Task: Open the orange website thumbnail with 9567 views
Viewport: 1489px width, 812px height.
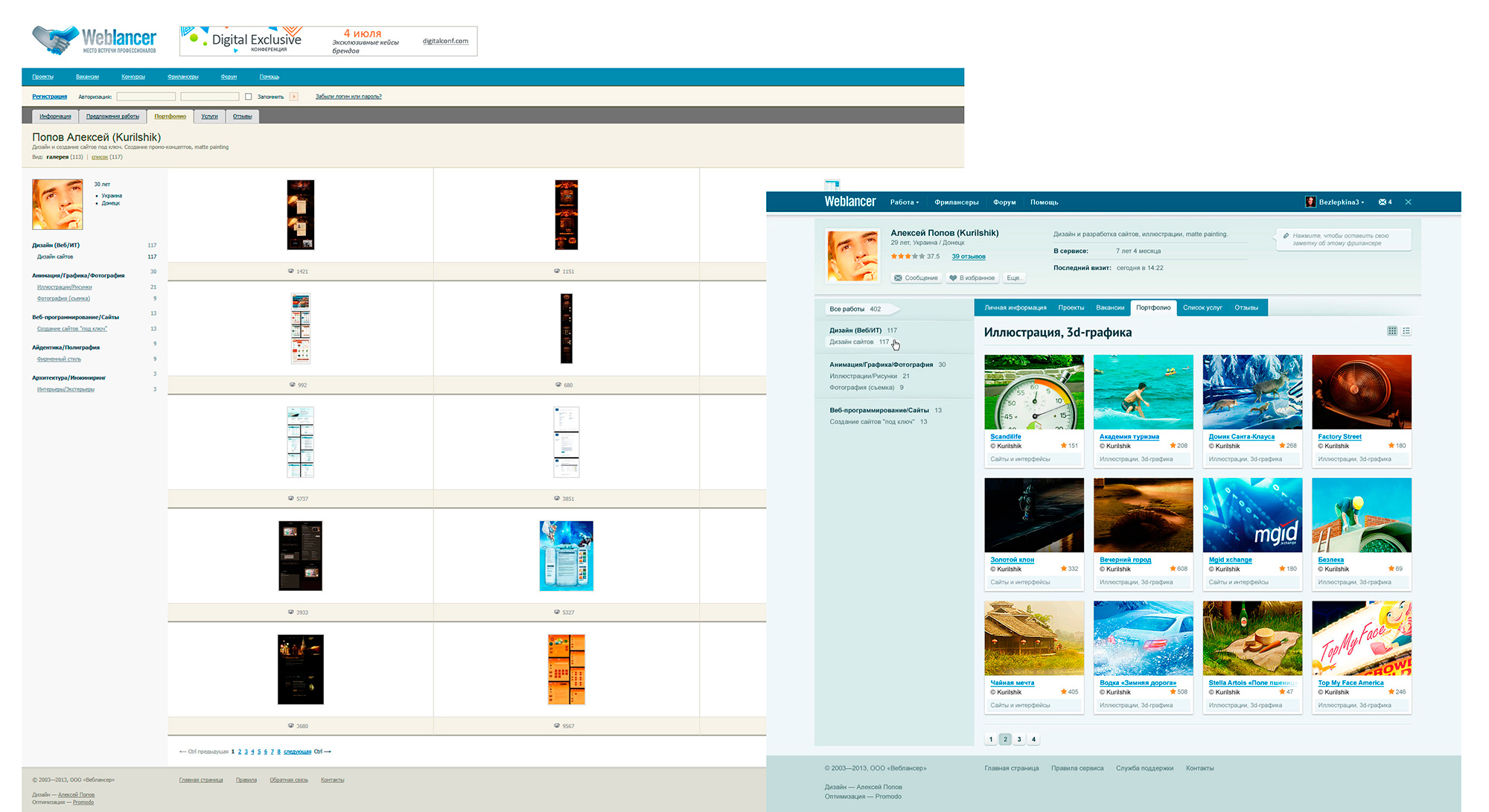Action: (x=567, y=669)
